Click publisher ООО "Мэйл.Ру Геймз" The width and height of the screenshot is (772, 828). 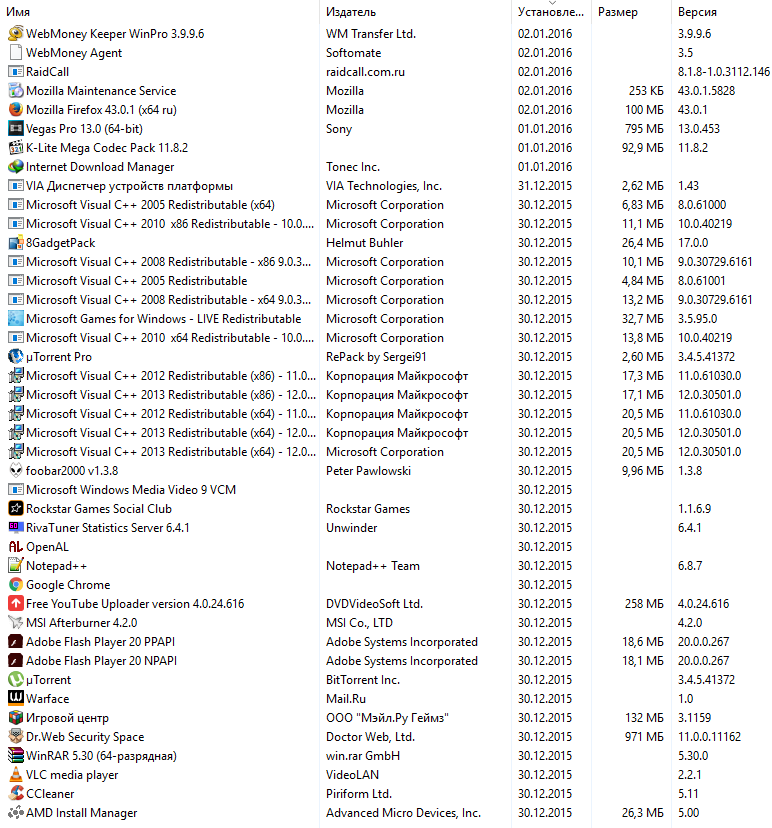(x=387, y=718)
